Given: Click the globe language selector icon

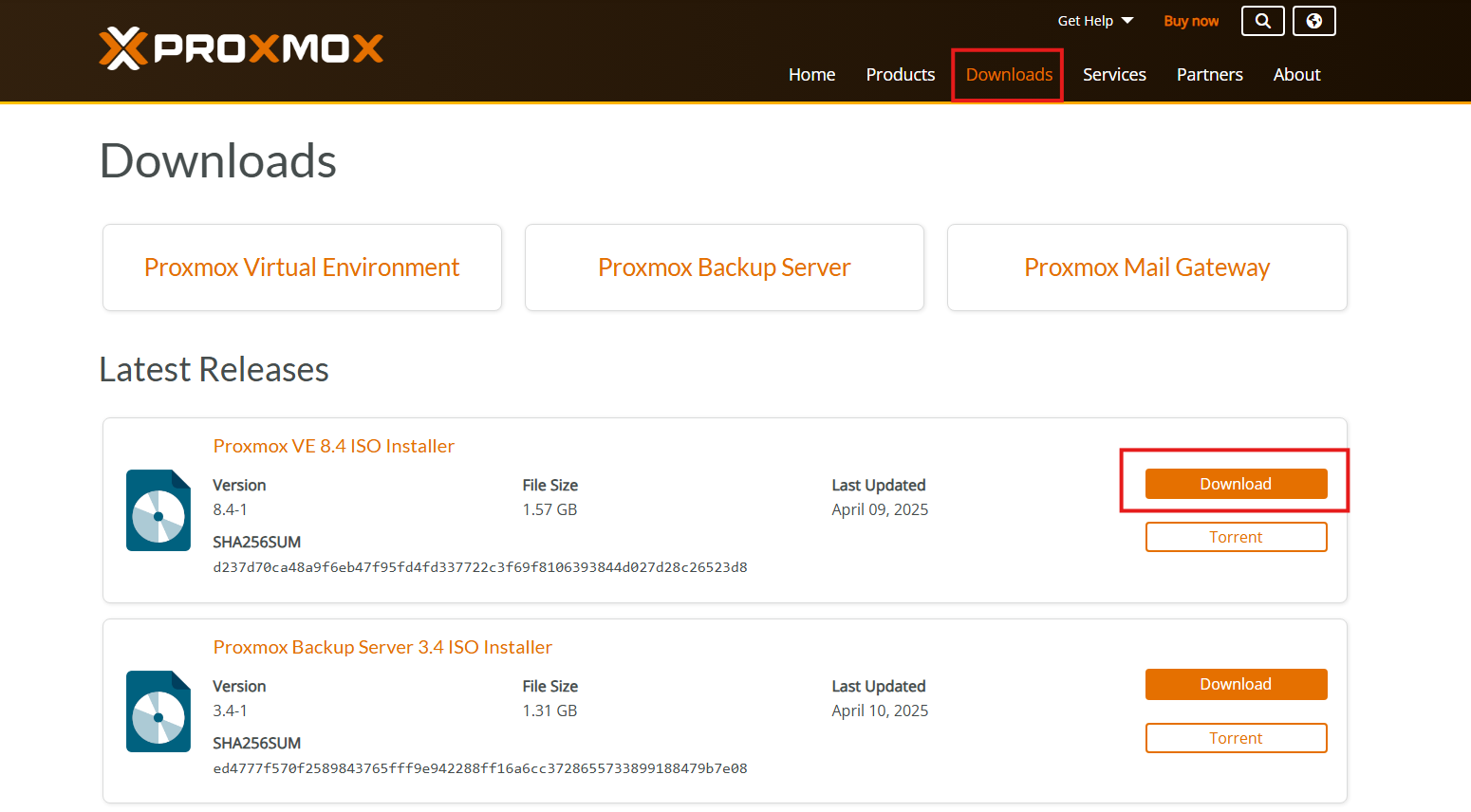Looking at the screenshot, I should click(1313, 21).
